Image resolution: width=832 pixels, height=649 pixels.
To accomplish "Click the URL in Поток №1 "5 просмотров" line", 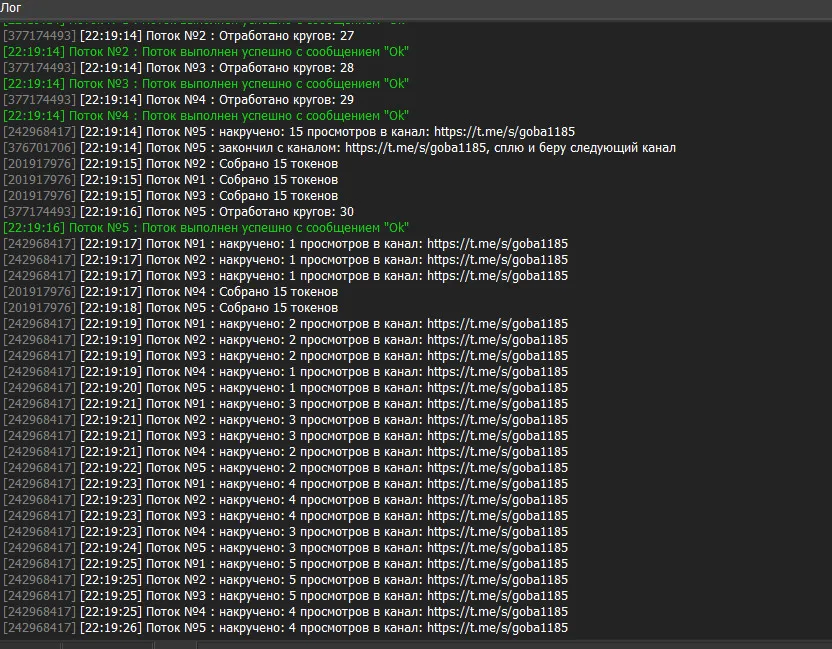I will pyautogui.click(x=497, y=564).
